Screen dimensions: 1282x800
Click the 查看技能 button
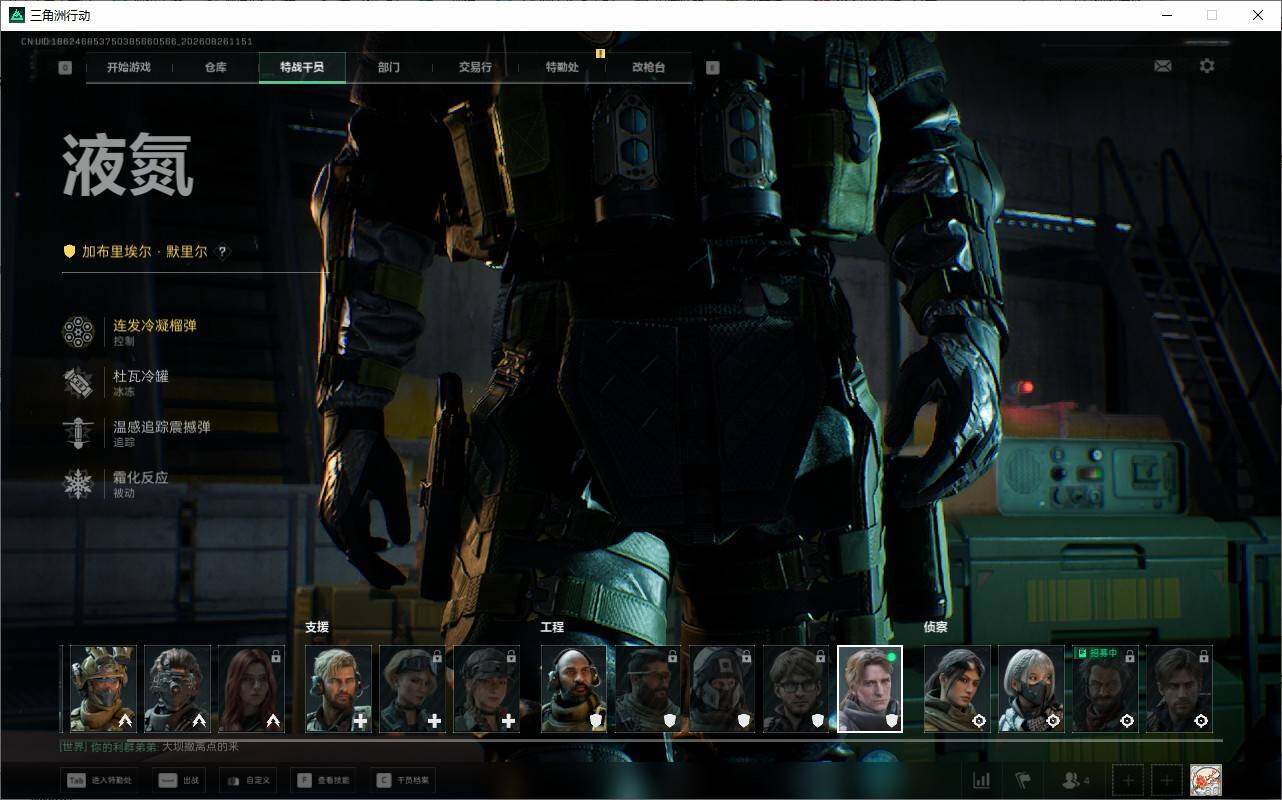pos(324,779)
